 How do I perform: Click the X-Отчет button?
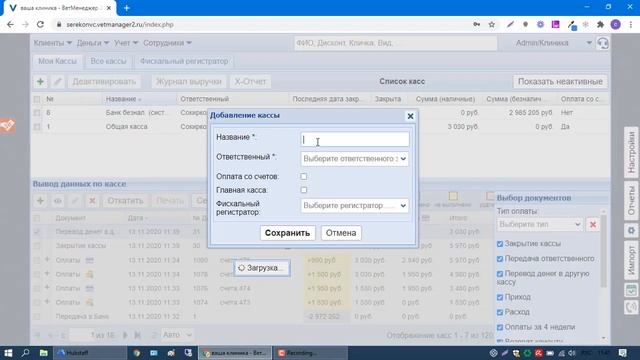click(250, 82)
